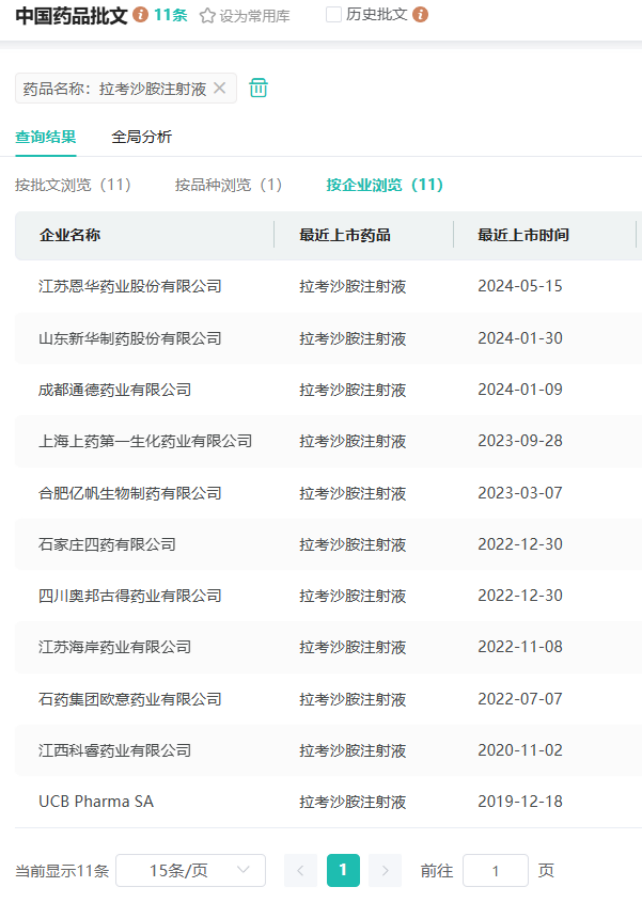The width and height of the screenshot is (642, 904).
Task: Click the 最近上市药品 column header
Action: [x=345, y=235]
